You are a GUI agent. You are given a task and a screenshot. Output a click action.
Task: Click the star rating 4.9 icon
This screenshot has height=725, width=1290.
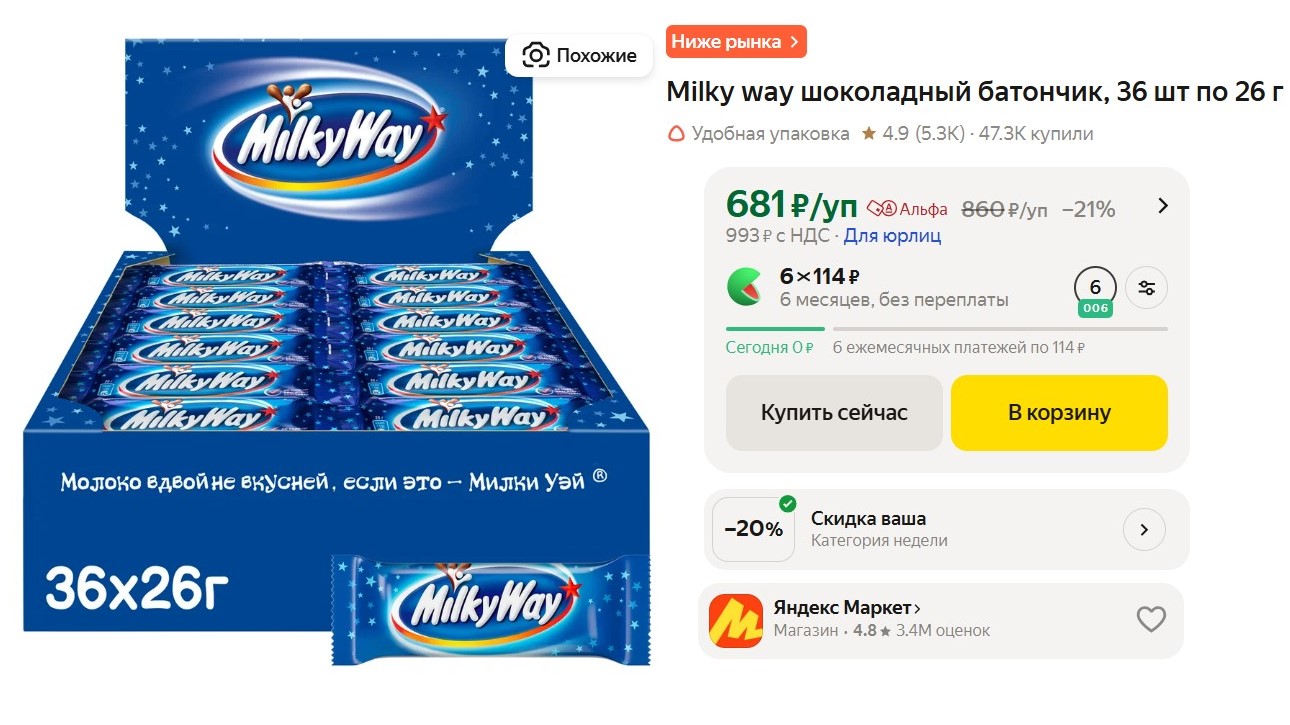(x=869, y=133)
